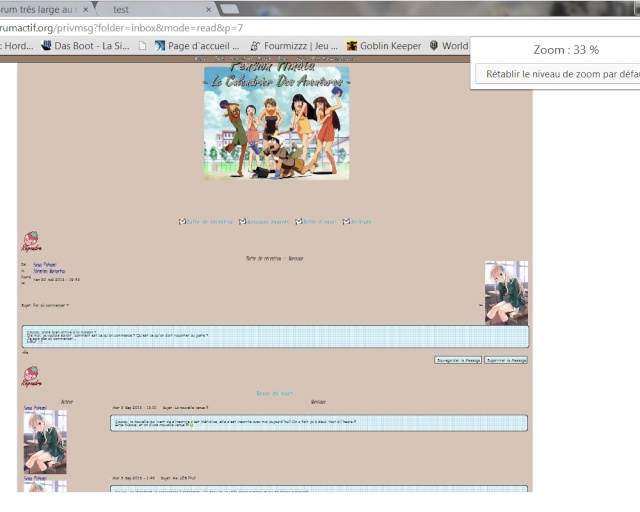
Task: Close the 'test' tab
Action: tap(208, 9)
